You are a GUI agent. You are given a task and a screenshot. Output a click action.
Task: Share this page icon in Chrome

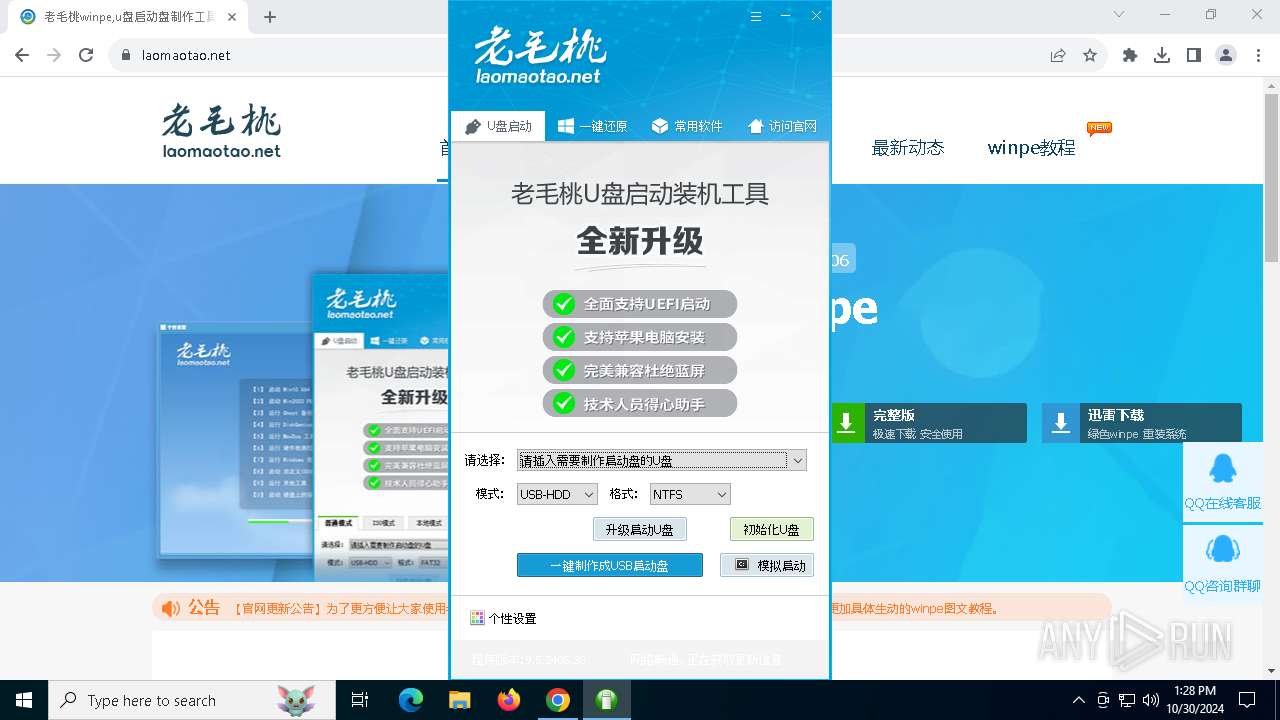click(1058, 55)
